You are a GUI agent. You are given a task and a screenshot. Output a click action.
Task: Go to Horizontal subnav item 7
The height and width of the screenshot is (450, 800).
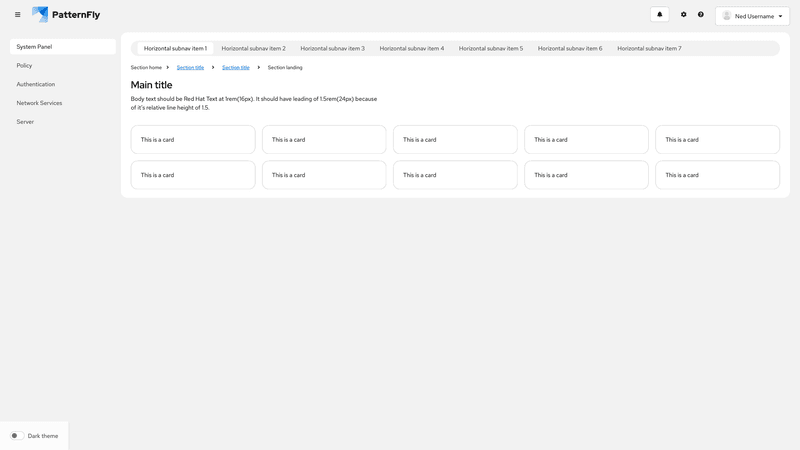pos(649,48)
